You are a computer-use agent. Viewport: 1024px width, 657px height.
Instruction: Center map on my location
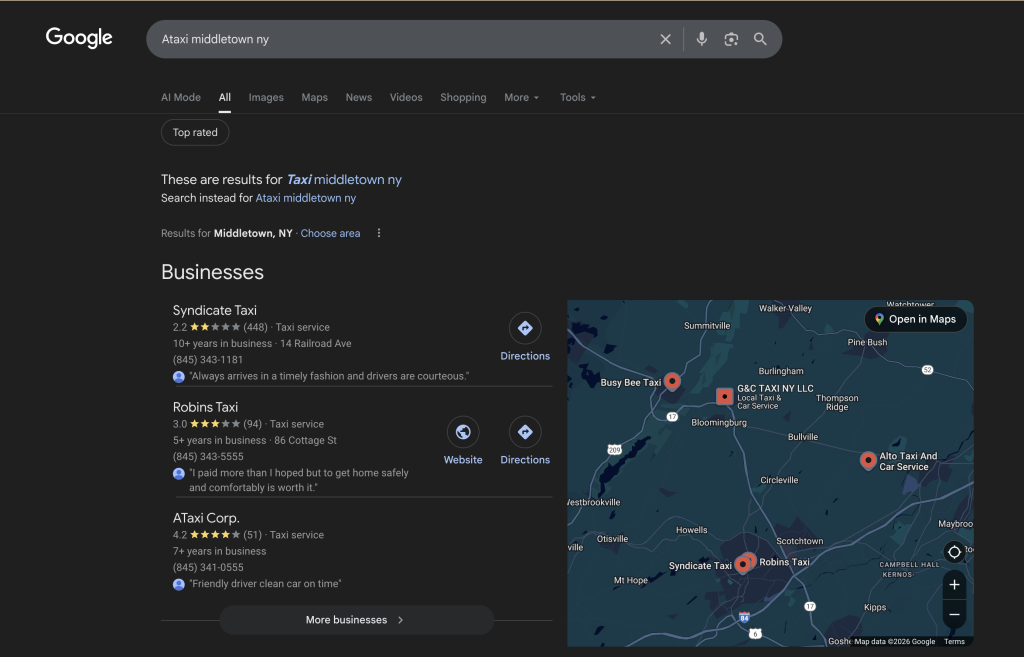coord(954,552)
